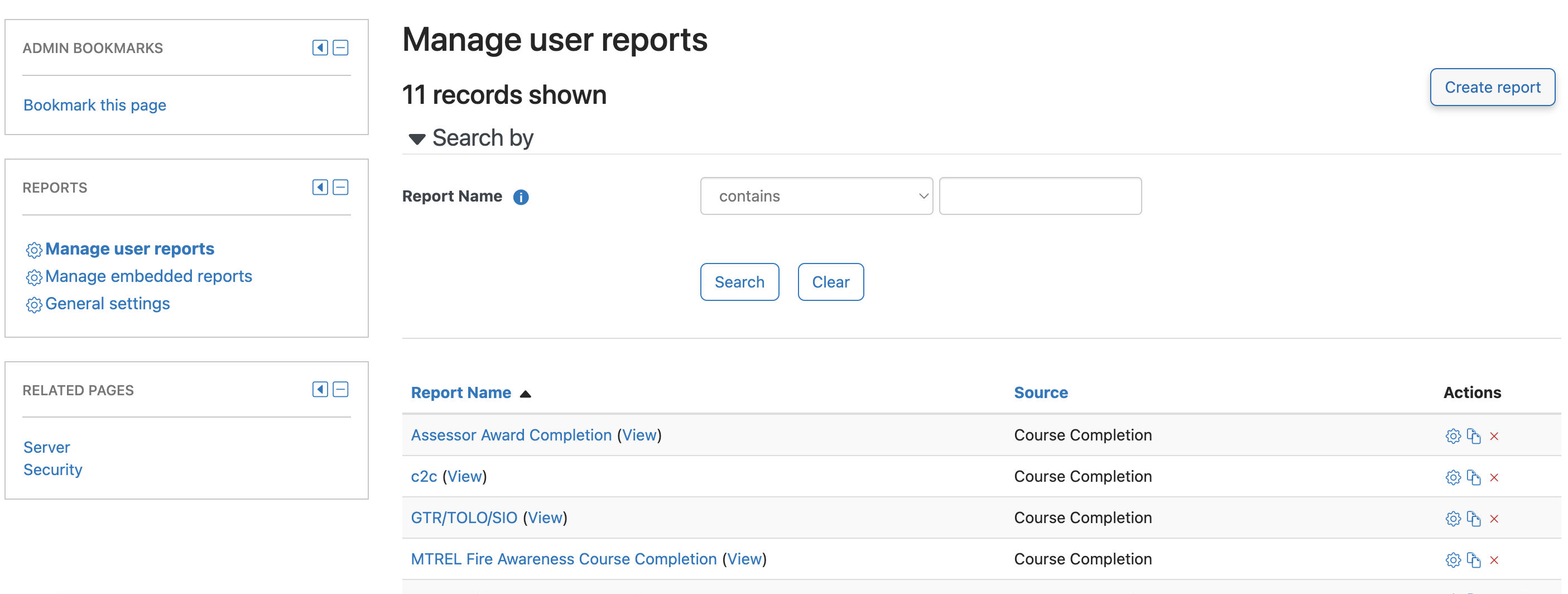Click Course Completion source in c2c row

(1083, 476)
